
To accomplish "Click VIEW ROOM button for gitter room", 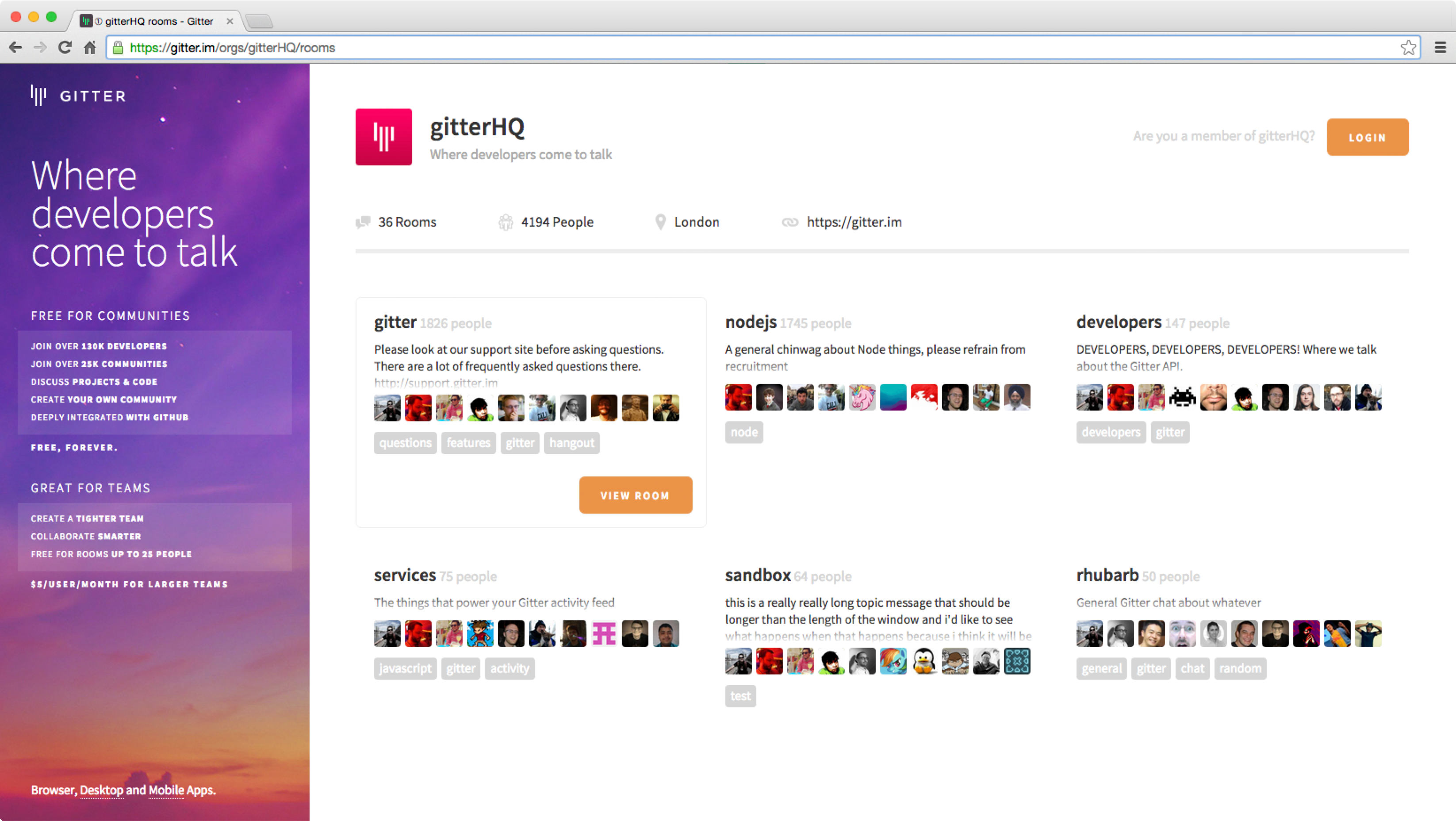I will pos(635,495).
